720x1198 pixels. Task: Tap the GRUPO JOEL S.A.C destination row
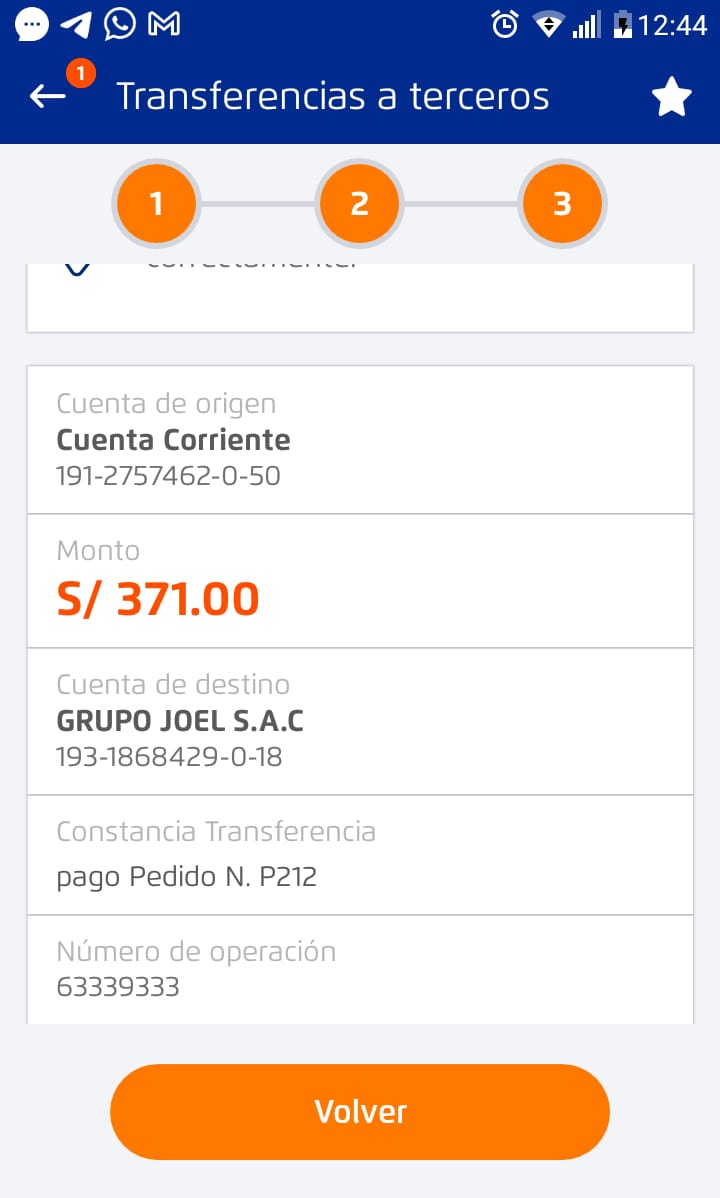point(359,721)
